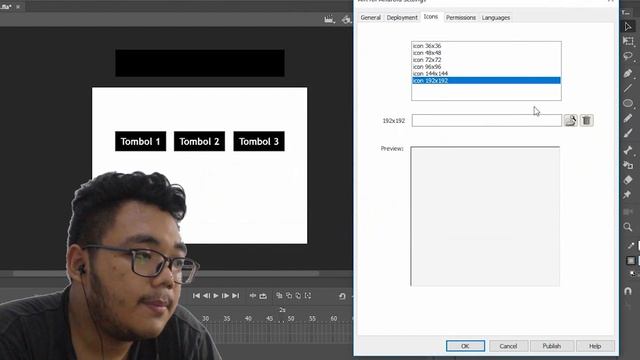The height and width of the screenshot is (360, 640).
Task: Switch to the Deployment tab
Action: click(x=402, y=18)
